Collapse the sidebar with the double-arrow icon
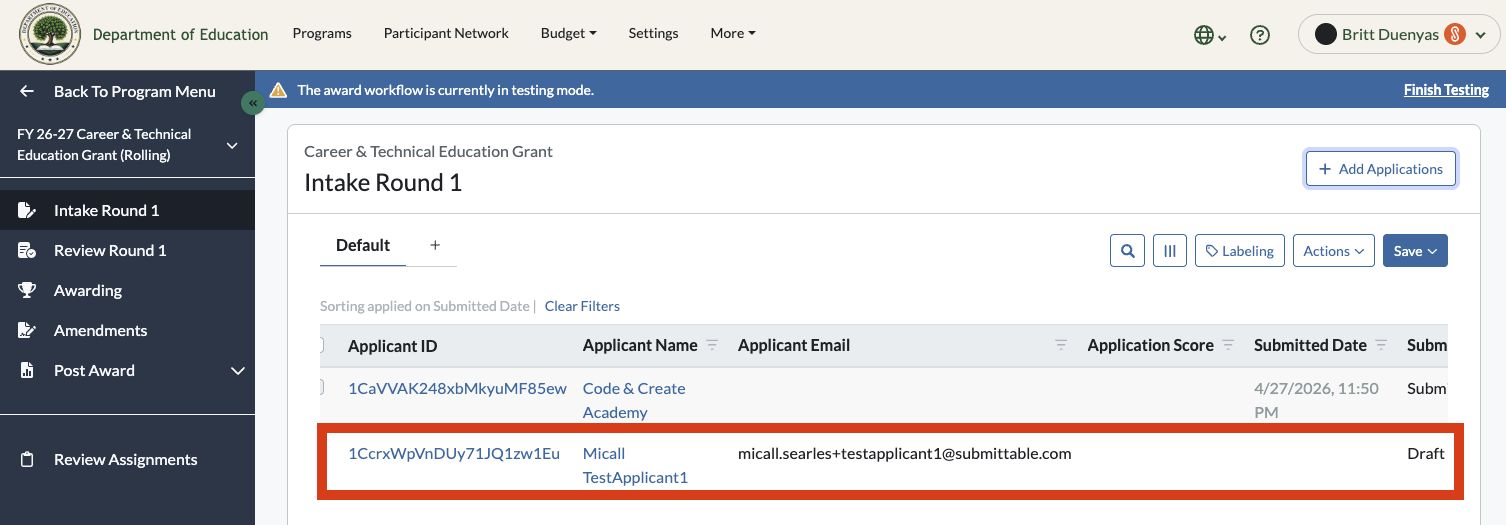This screenshot has width=1506, height=525. tap(253, 103)
